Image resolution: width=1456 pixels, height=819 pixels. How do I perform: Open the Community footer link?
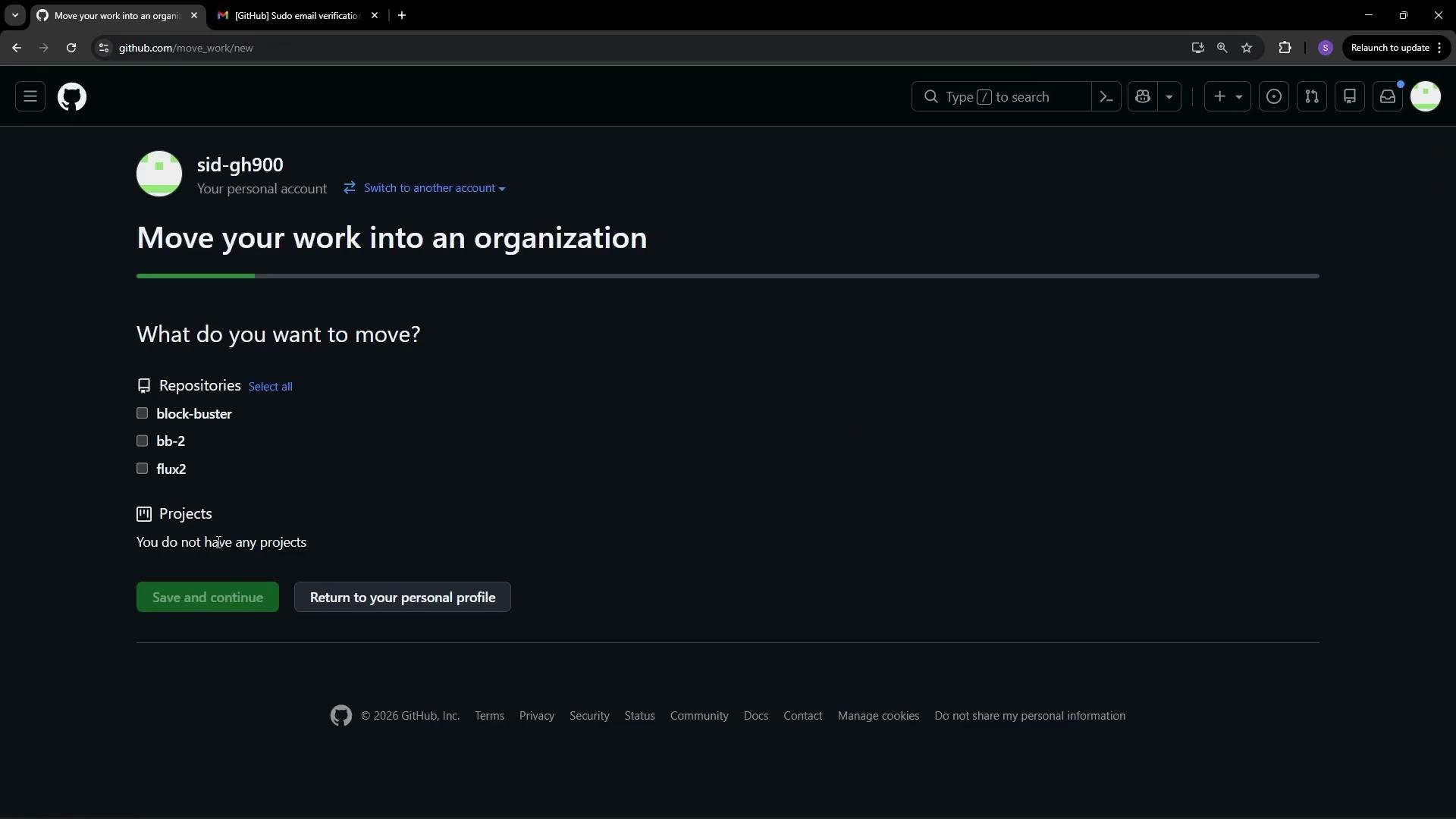[699, 716]
